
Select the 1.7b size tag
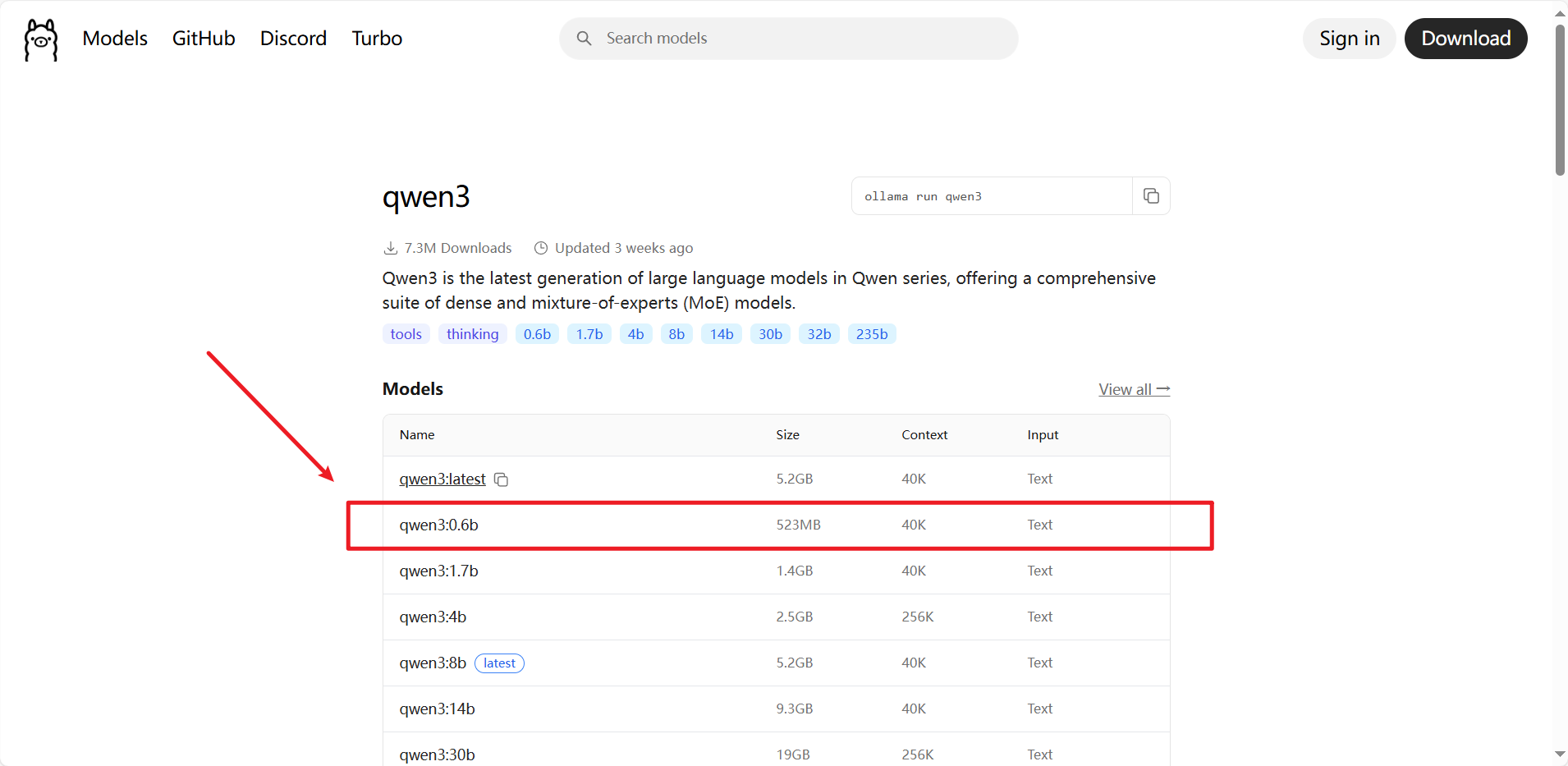click(589, 334)
